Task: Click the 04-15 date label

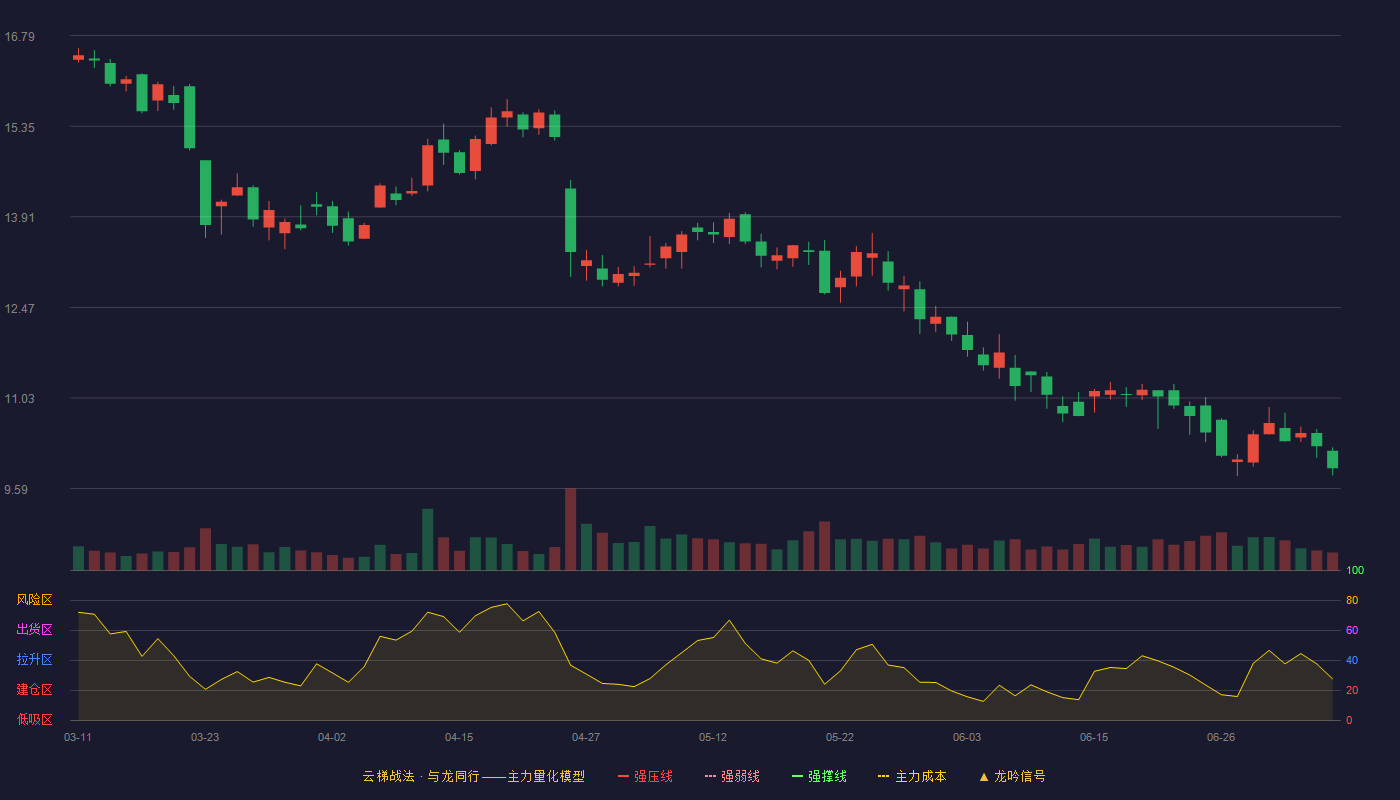Action: pos(459,737)
